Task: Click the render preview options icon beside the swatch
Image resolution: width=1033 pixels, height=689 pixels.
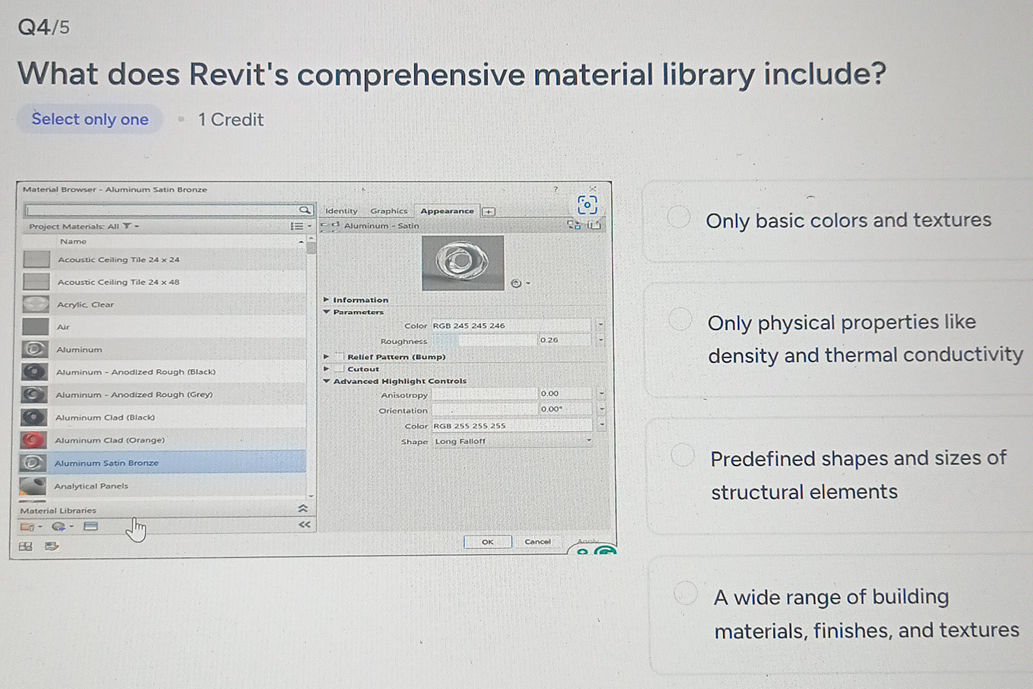Action: [x=516, y=282]
